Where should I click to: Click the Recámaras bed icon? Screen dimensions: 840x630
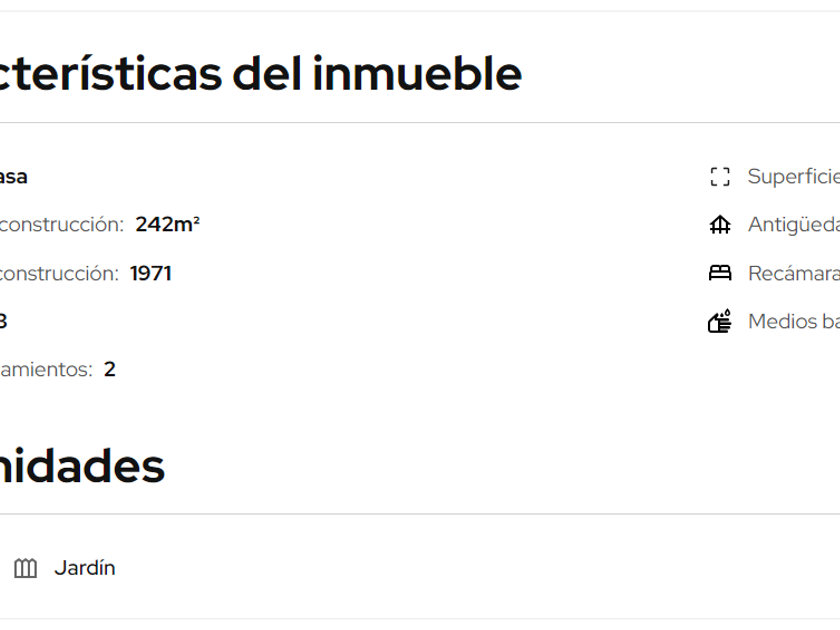720,273
